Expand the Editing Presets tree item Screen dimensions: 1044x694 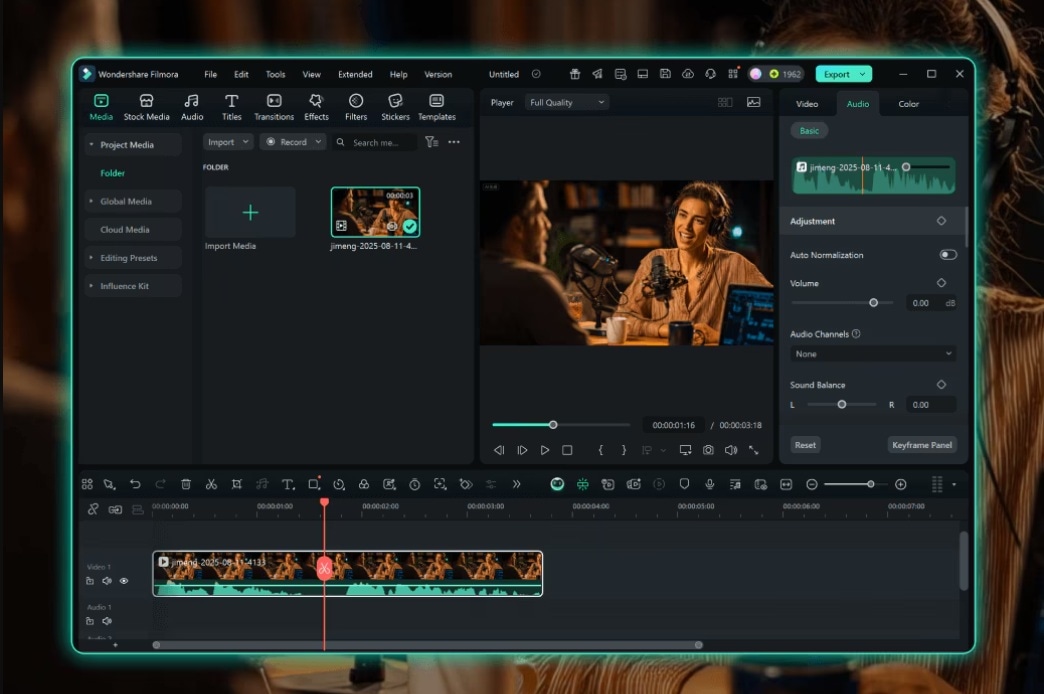tap(91, 258)
